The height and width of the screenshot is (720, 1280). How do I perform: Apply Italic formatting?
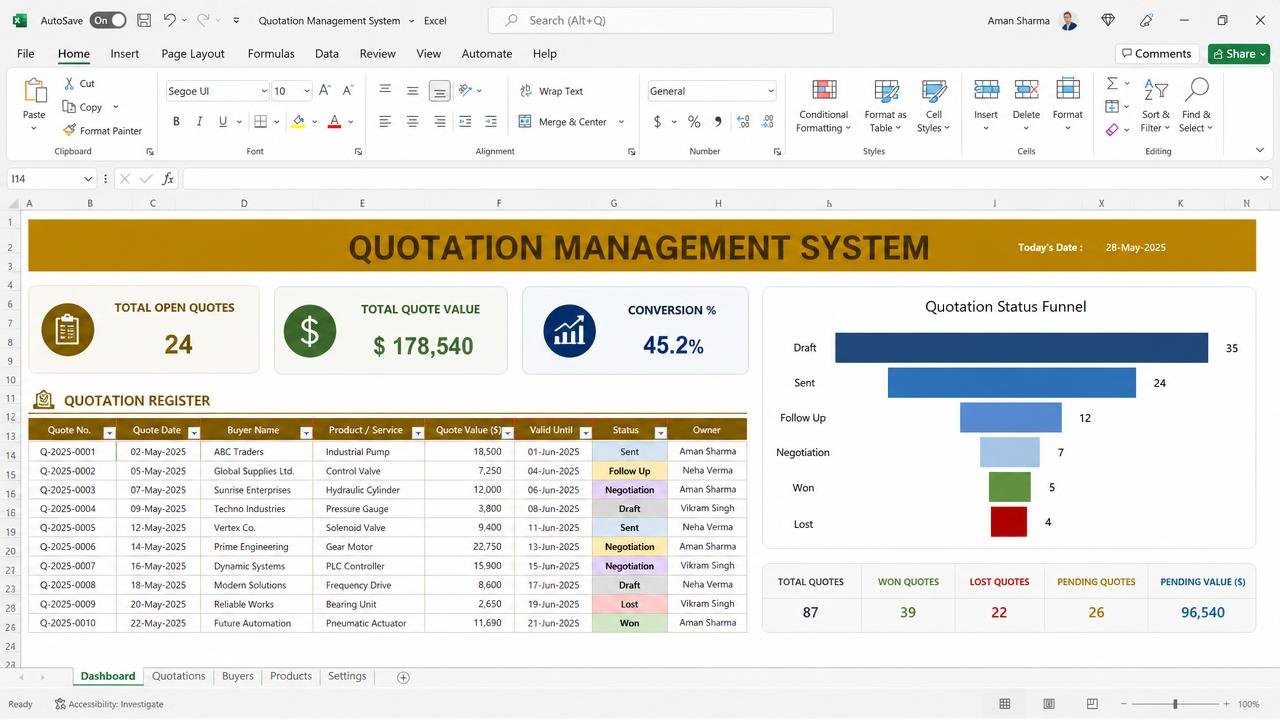(x=199, y=122)
